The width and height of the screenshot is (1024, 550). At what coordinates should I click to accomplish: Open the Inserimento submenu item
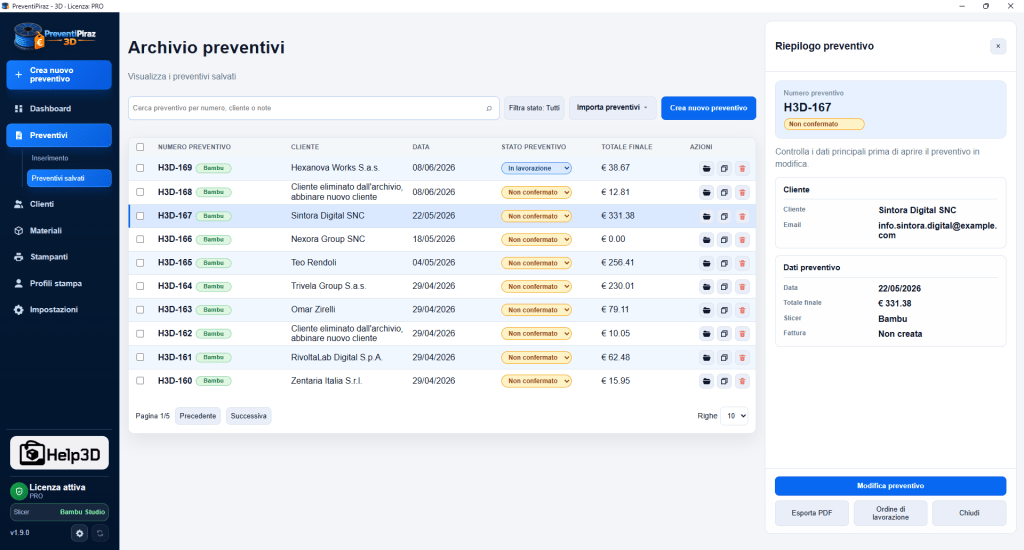(x=50, y=158)
